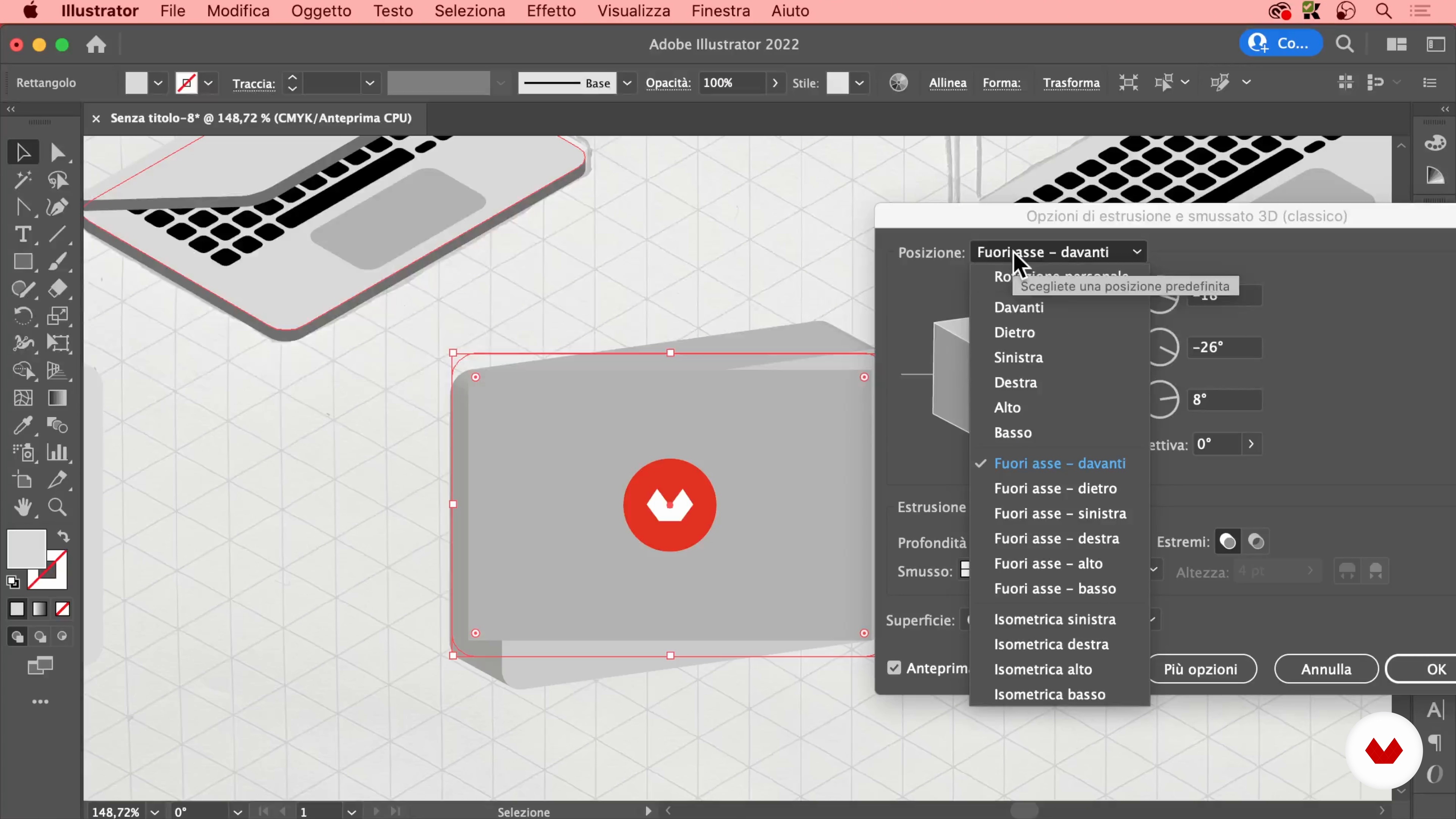Enable Draw Normal mode
The height and width of the screenshot is (819, 1456).
pos(17,637)
